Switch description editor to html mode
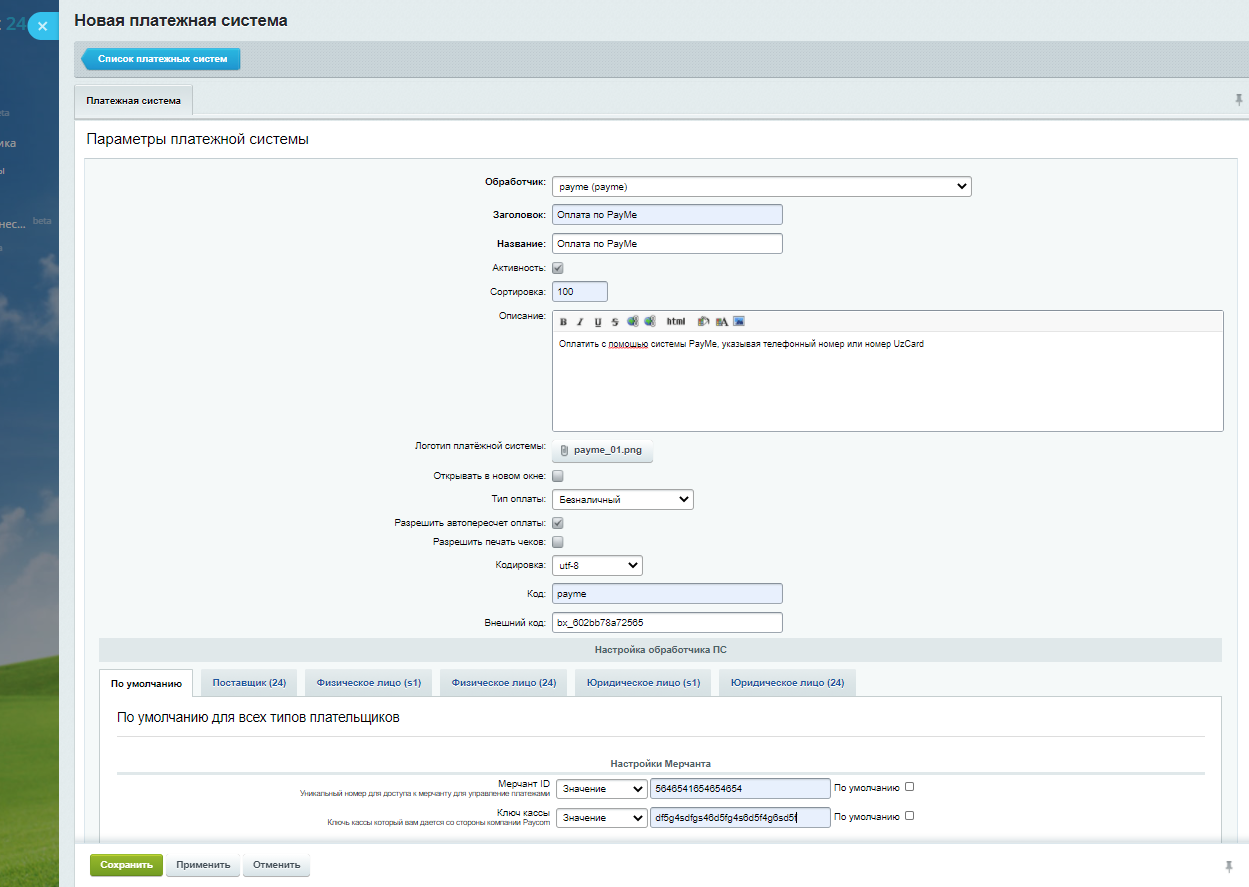Image resolution: width=1249 pixels, height=887 pixels. click(x=676, y=321)
